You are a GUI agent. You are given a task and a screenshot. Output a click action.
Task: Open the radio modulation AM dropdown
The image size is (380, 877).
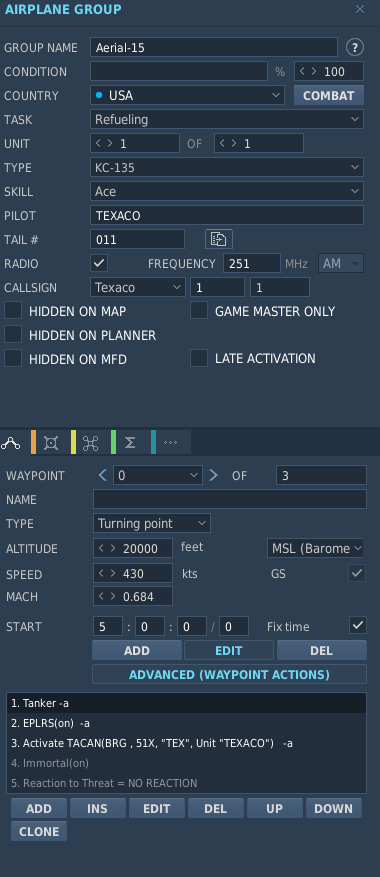(341, 263)
